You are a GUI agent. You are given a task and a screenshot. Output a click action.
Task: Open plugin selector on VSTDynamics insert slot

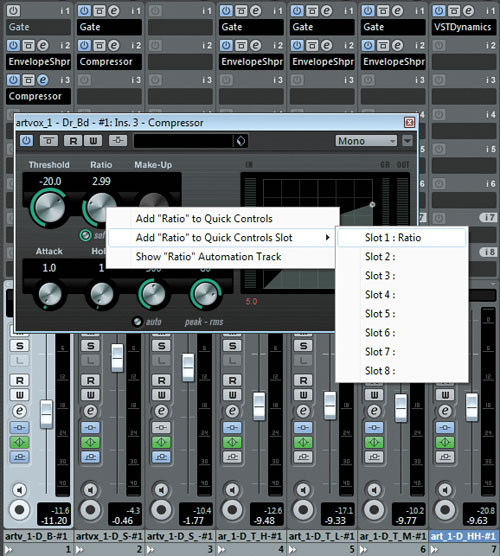[x=464, y=27]
